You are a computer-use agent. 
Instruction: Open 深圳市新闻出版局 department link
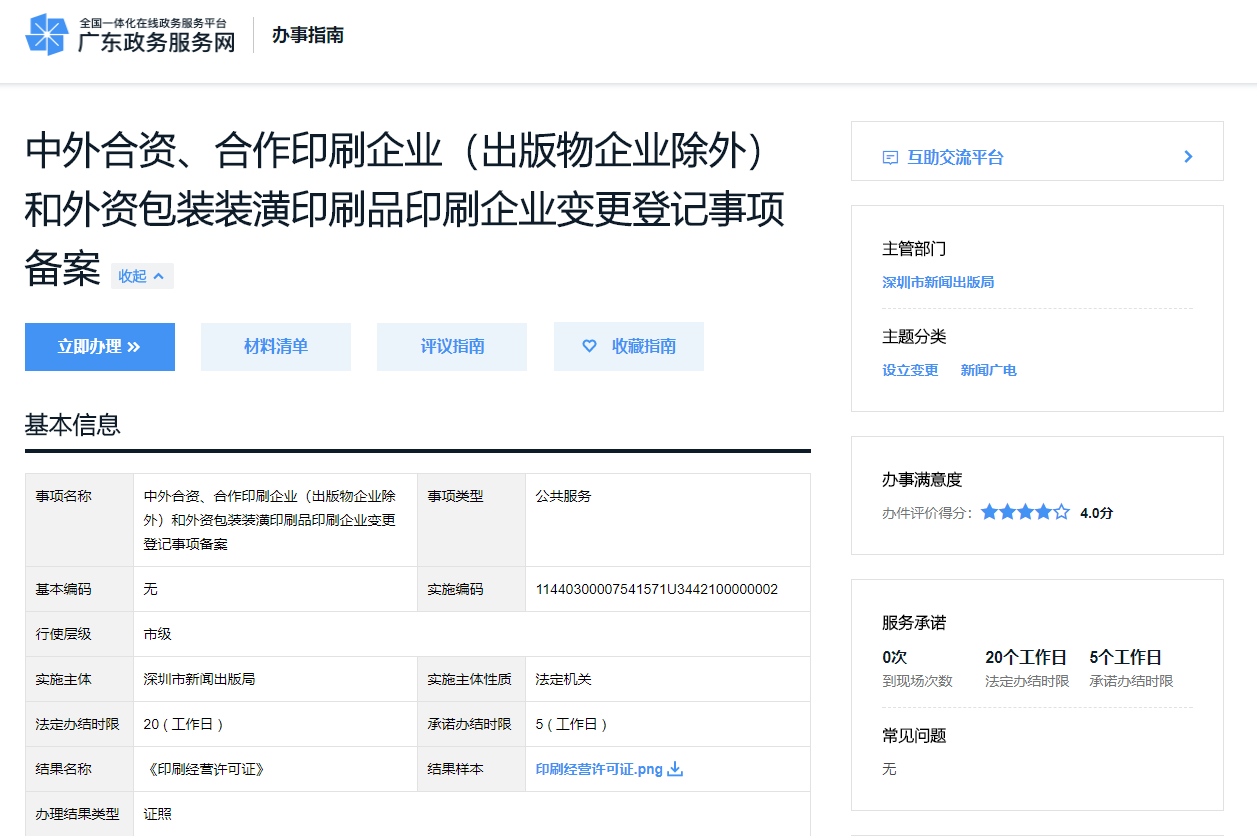(938, 282)
